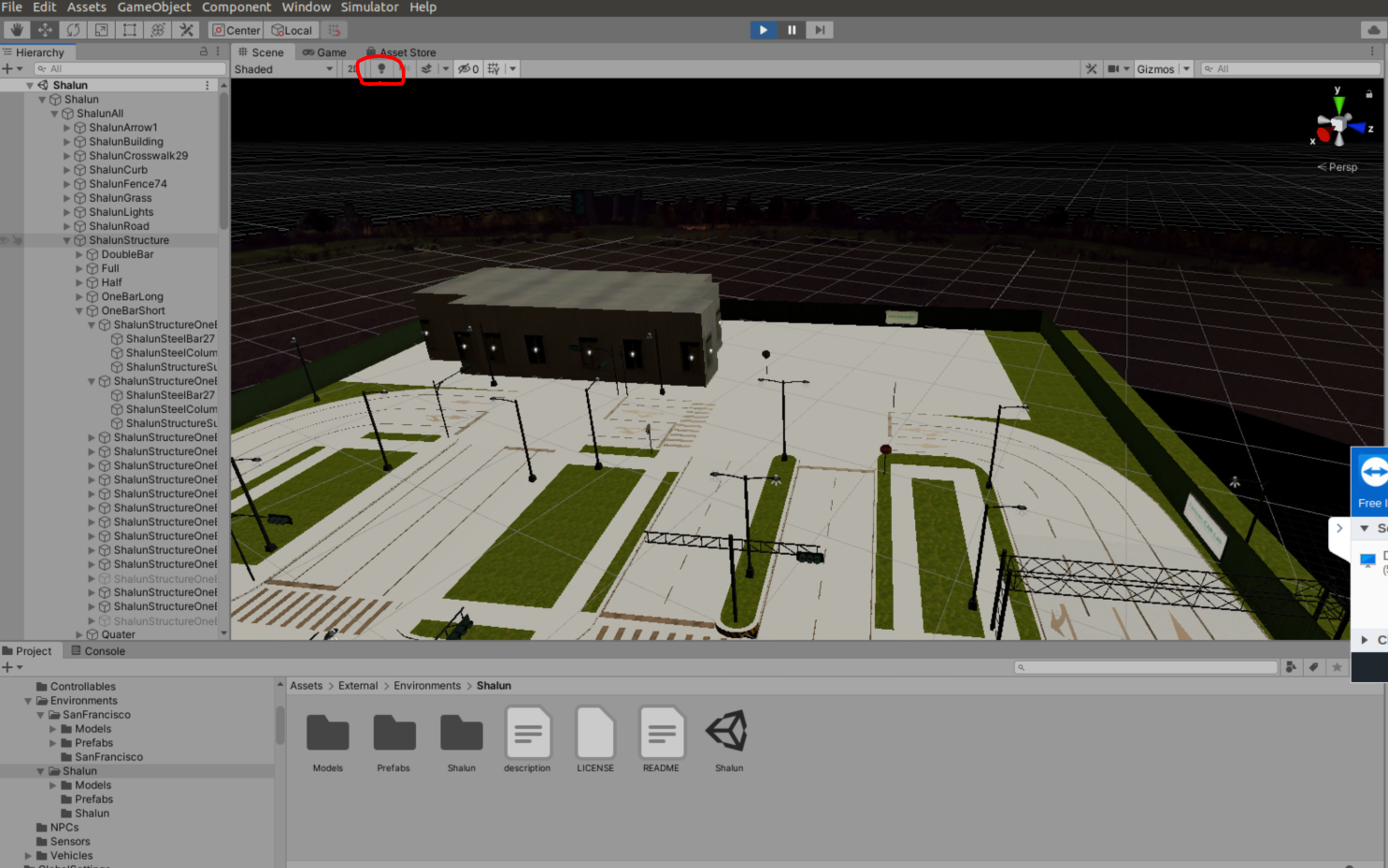Collapse ShalunStructure in Hierarchy
1388x868 pixels.
pos(66,240)
